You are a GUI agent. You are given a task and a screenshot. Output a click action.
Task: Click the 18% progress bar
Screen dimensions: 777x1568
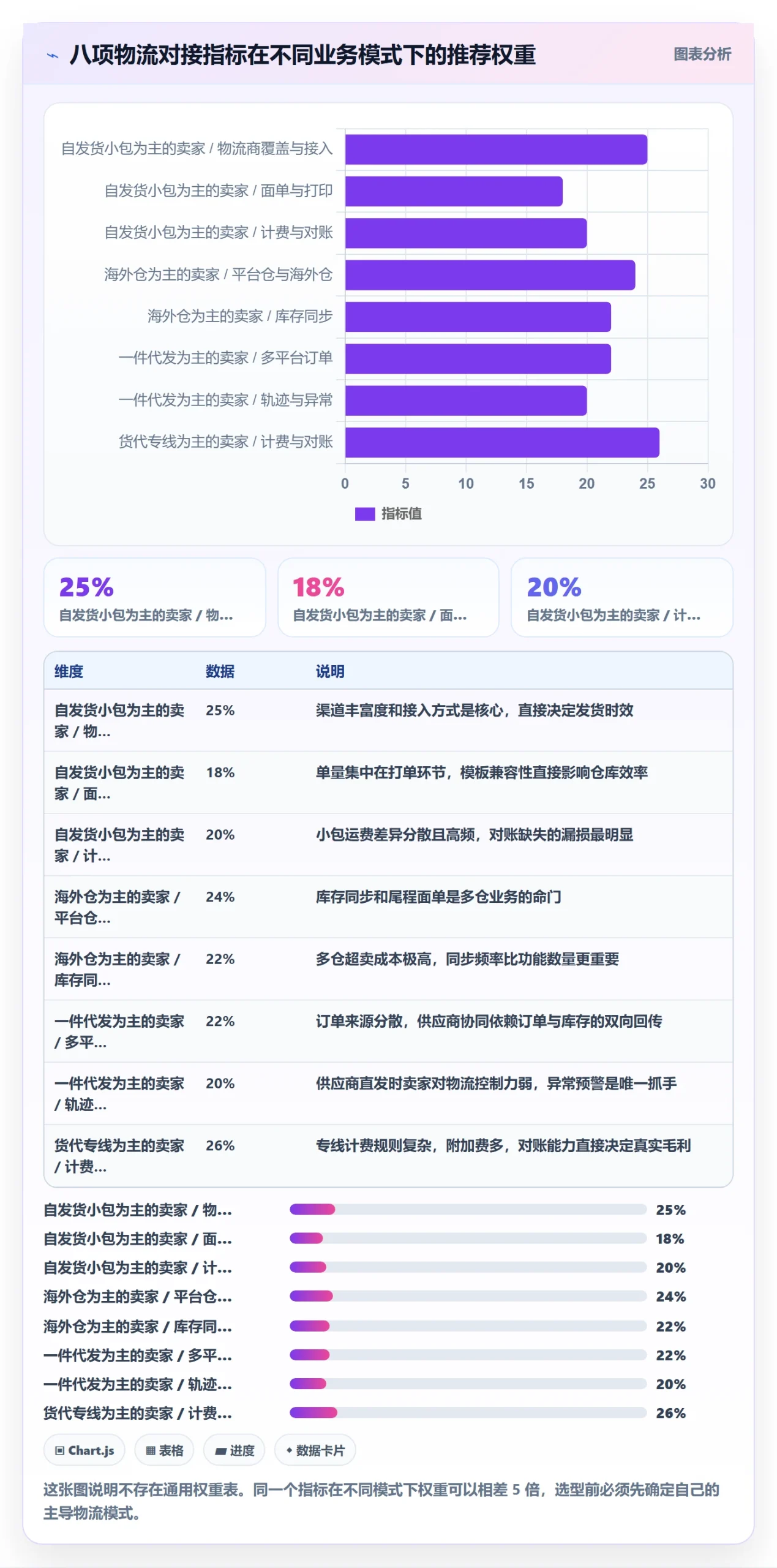[468, 1238]
